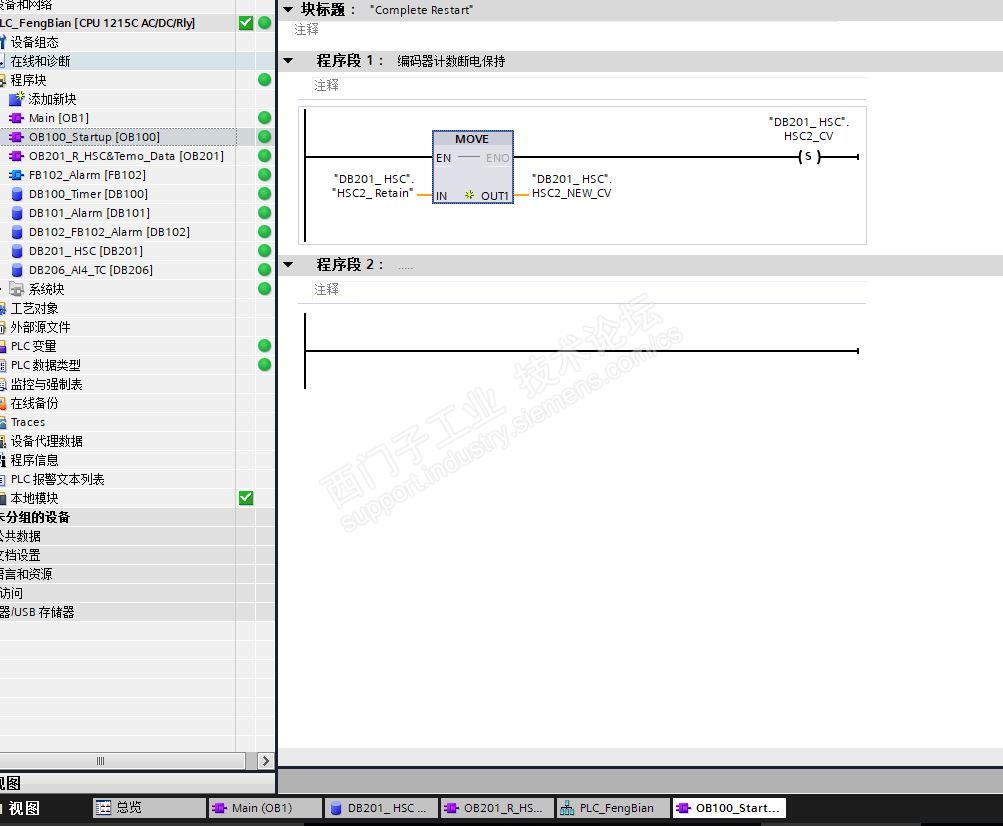Click green status dot beside Main [OB1]
1003x826 pixels.
[x=264, y=118]
